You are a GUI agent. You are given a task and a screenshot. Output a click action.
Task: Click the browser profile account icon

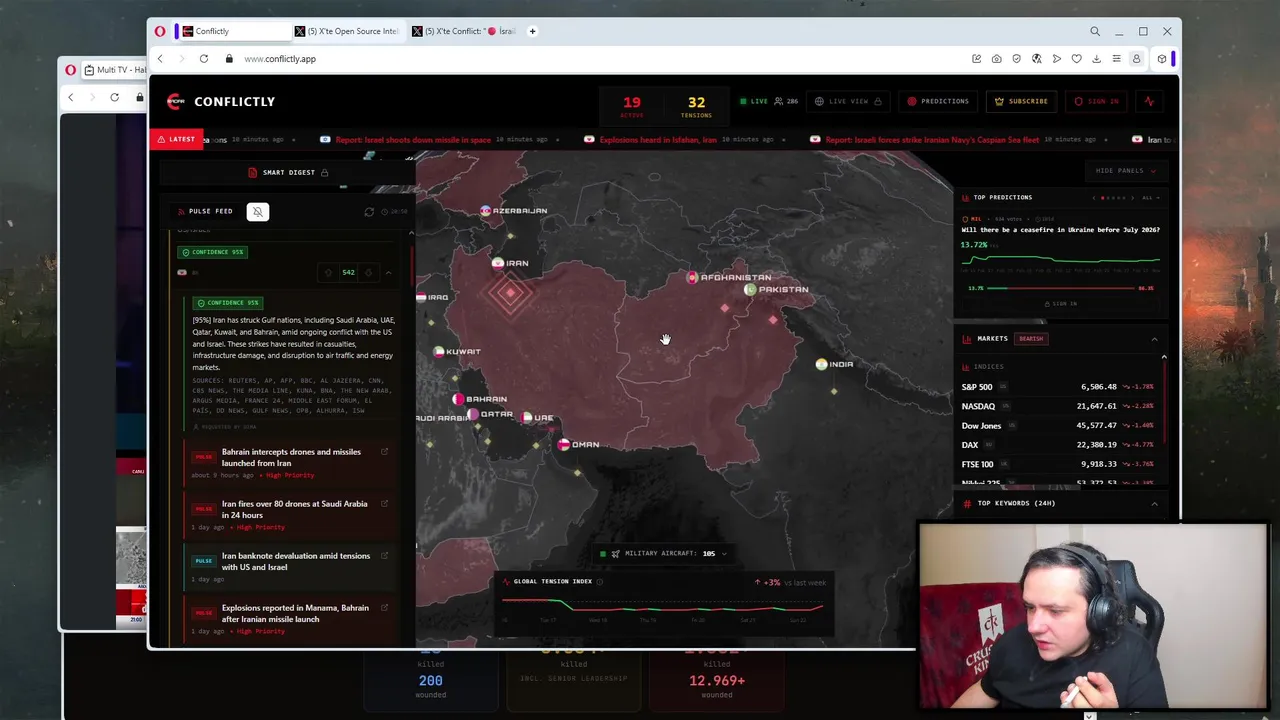(x=1136, y=59)
